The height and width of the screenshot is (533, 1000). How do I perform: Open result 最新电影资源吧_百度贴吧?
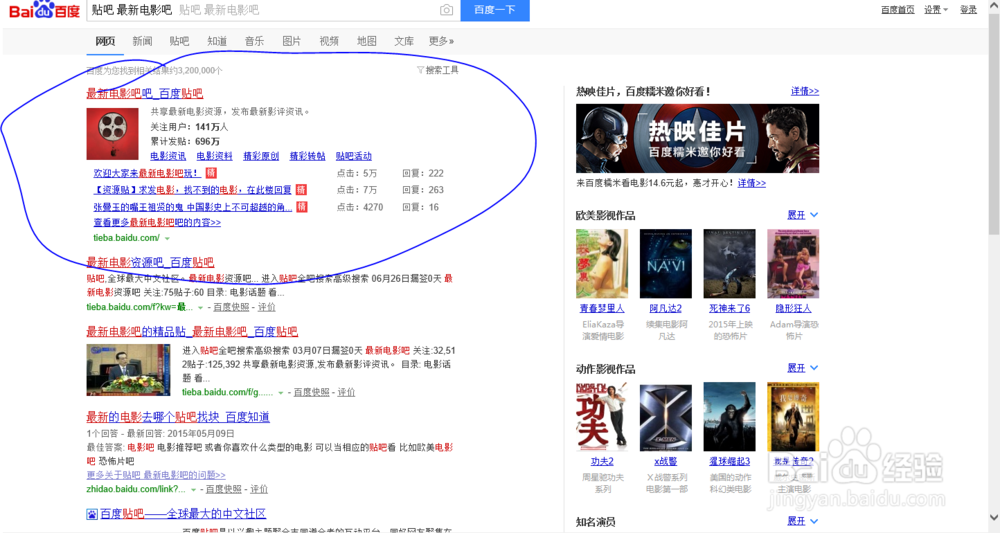coord(150,263)
